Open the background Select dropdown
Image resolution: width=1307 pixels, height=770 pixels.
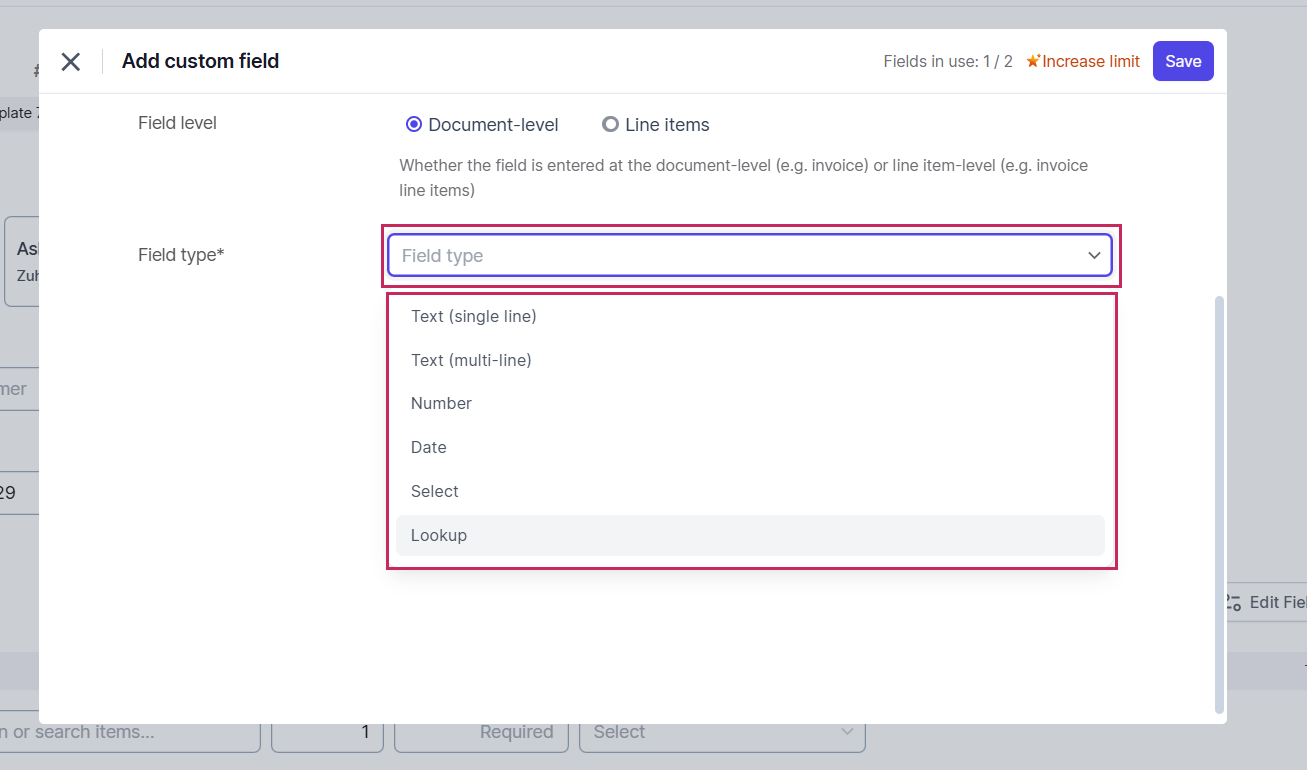tap(722, 733)
